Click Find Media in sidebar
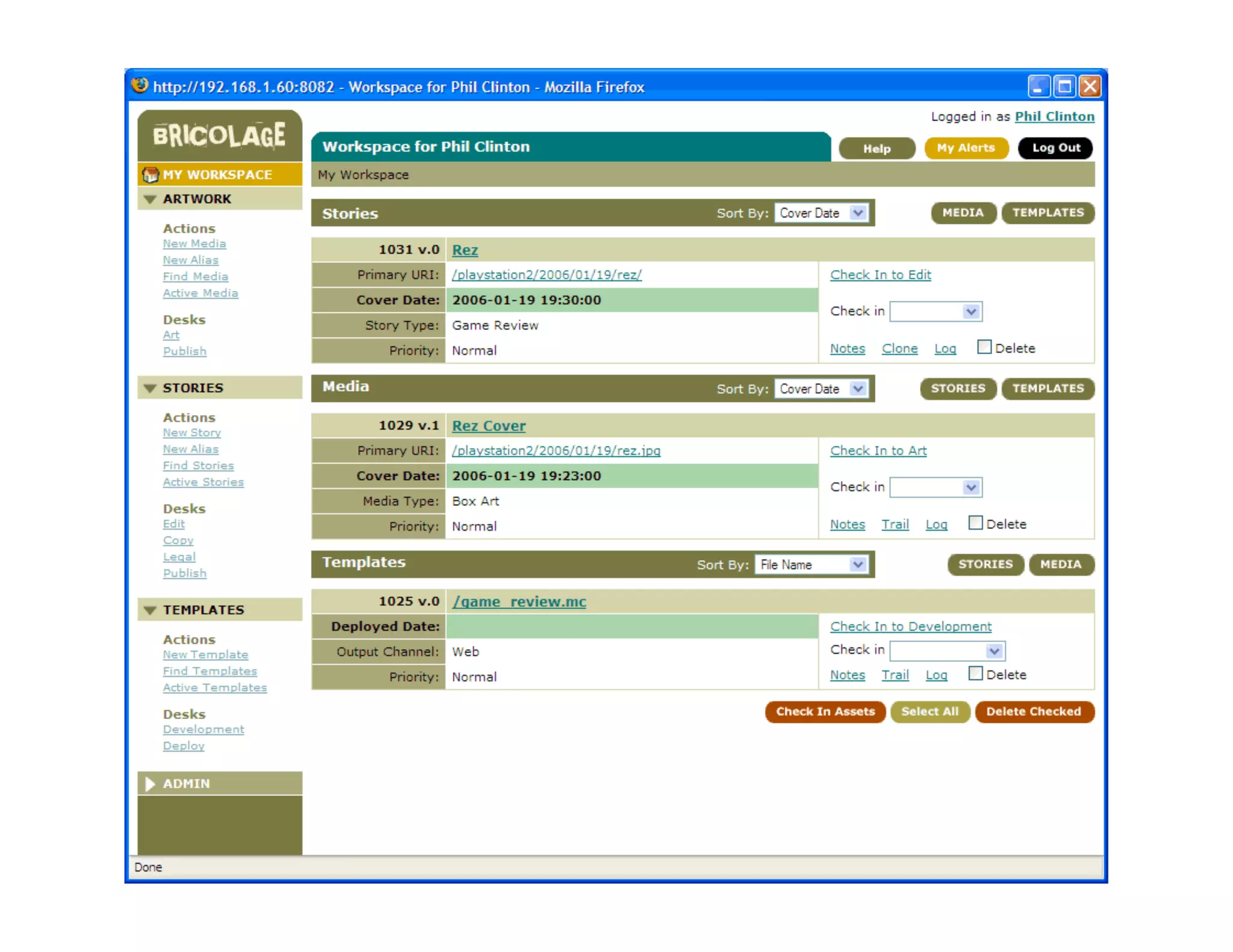Image resolution: width=1233 pixels, height=952 pixels. point(195,277)
